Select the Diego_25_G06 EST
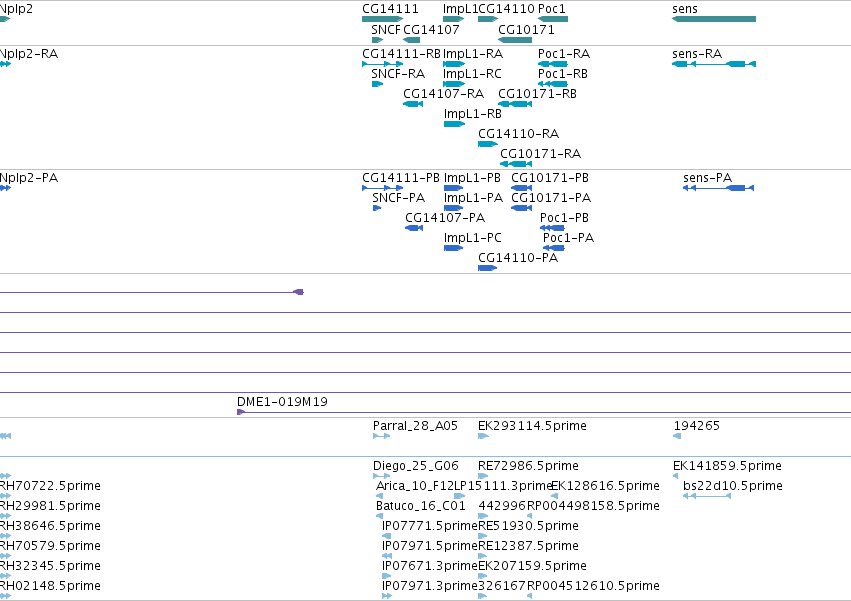The image size is (851, 601). 382,476
